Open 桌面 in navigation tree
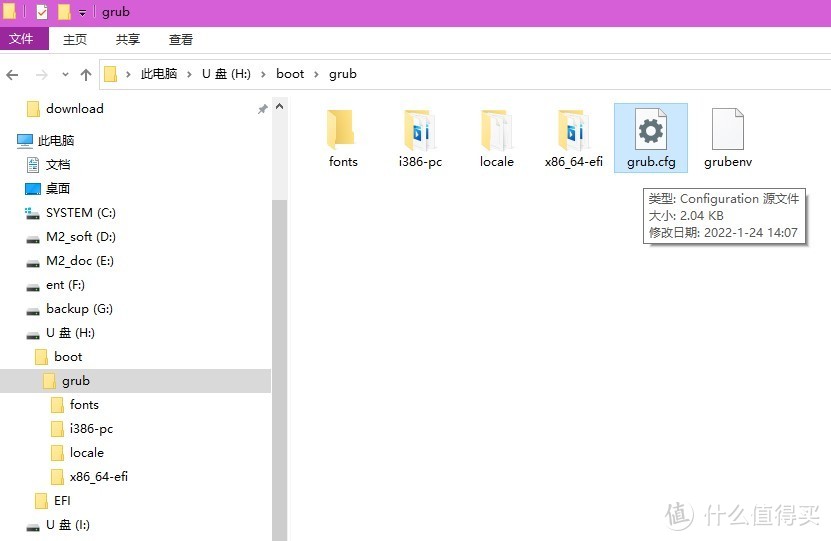Image resolution: width=831 pixels, height=541 pixels. pos(58,188)
